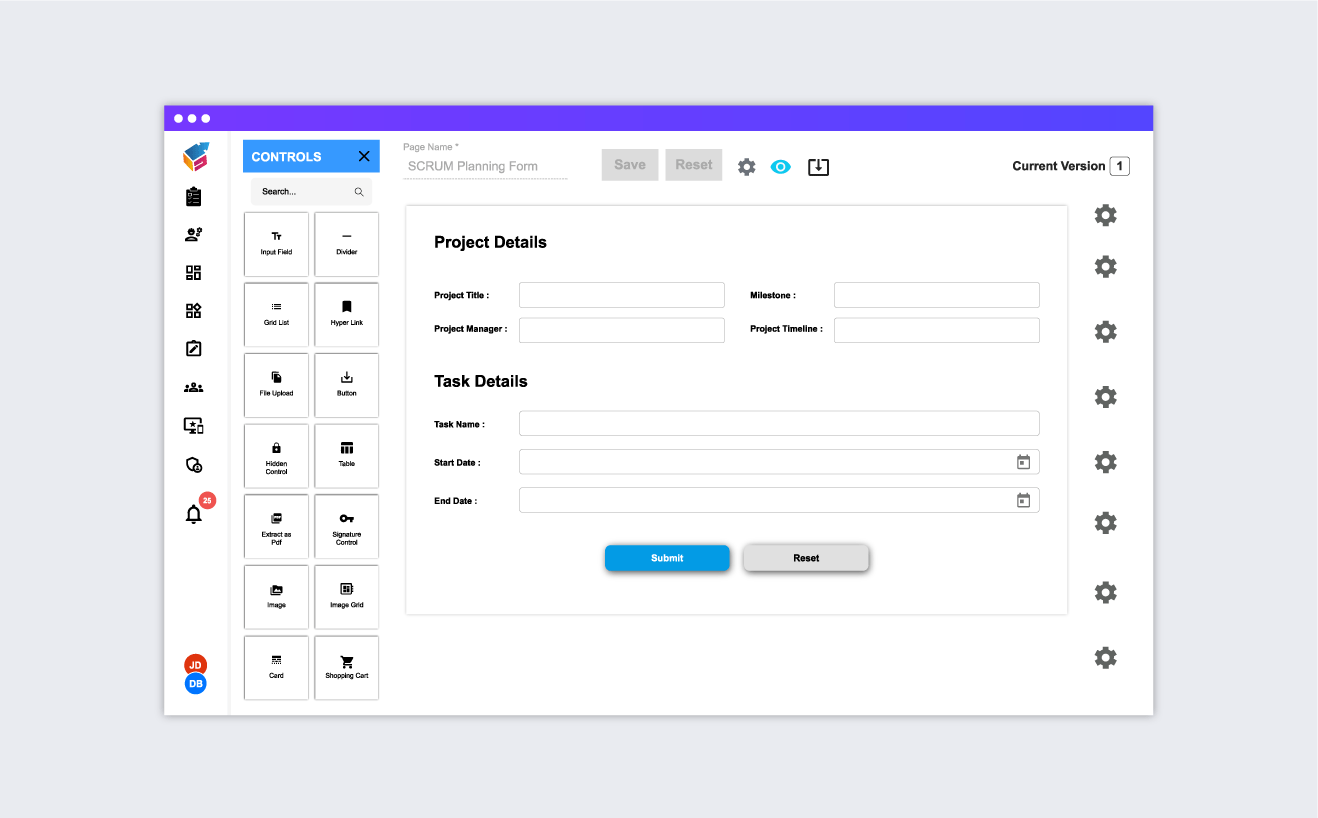This screenshot has width=1318, height=818.
Task: Select the Signature Control
Action: click(x=346, y=526)
